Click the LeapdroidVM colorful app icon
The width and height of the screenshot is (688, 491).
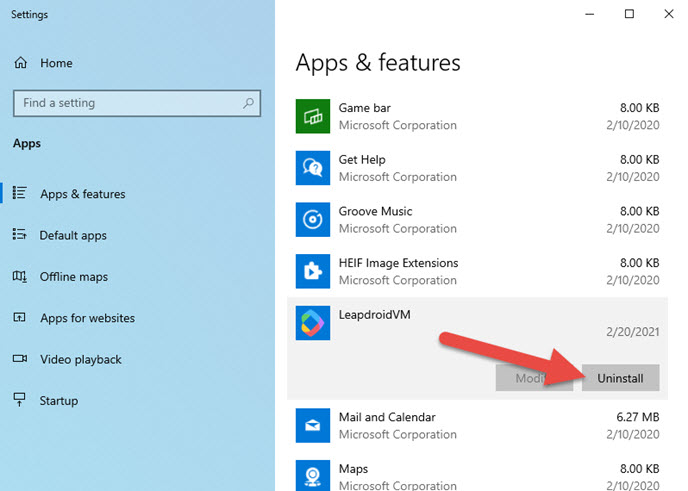pos(313,323)
